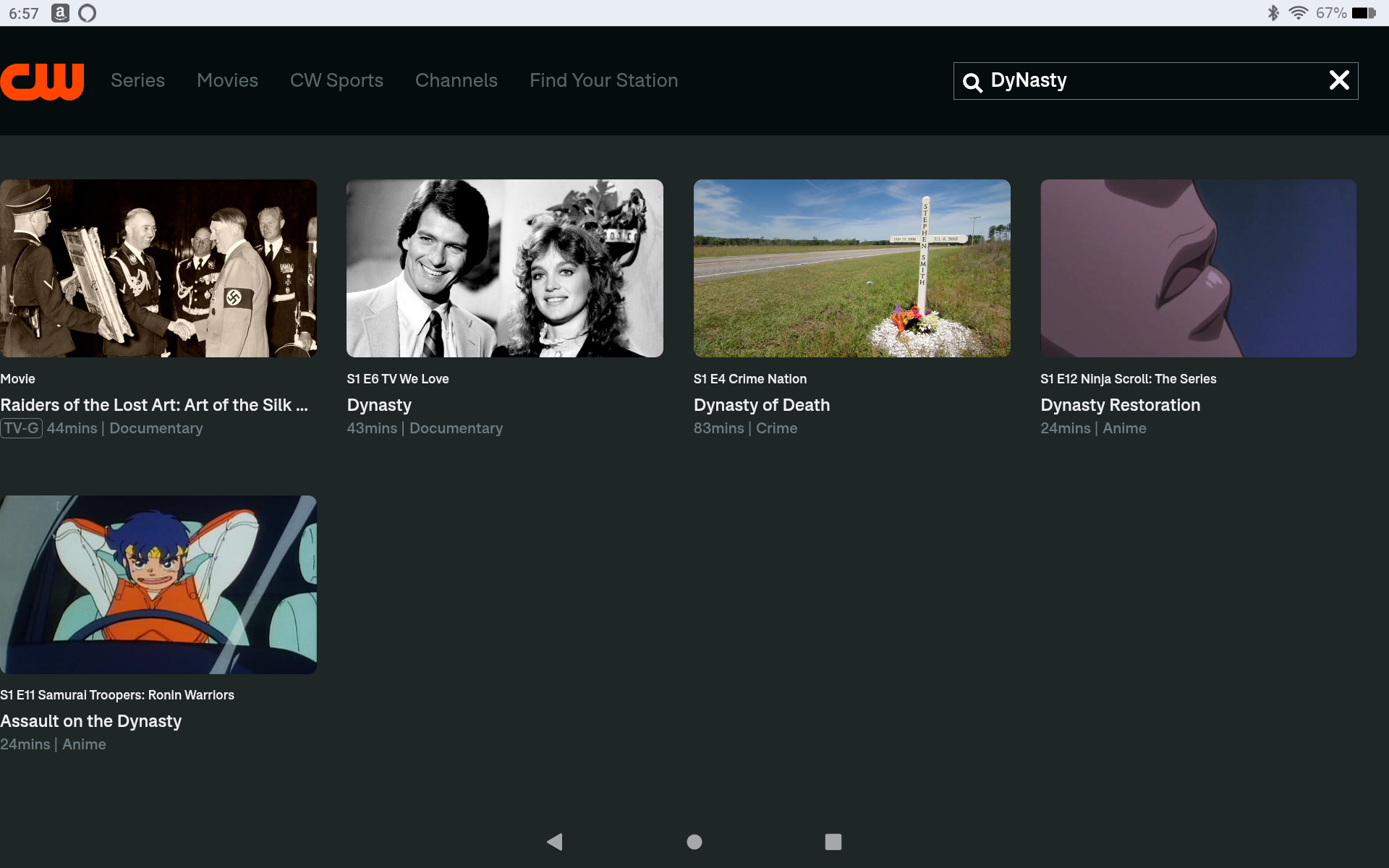
Task: Click the search magnifier icon
Action: click(972, 82)
